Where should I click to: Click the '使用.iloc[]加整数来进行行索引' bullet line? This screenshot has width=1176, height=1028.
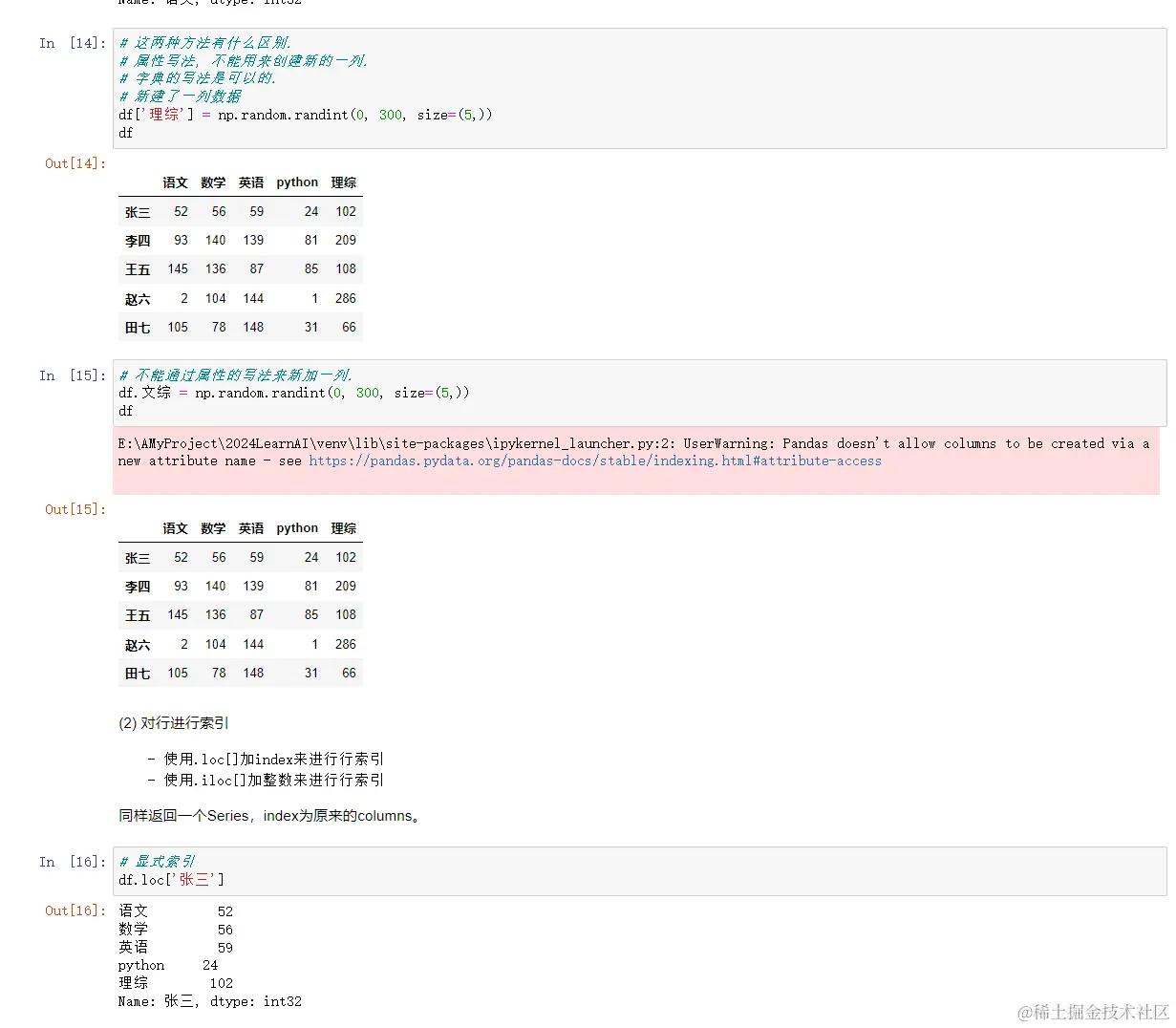[266, 781]
